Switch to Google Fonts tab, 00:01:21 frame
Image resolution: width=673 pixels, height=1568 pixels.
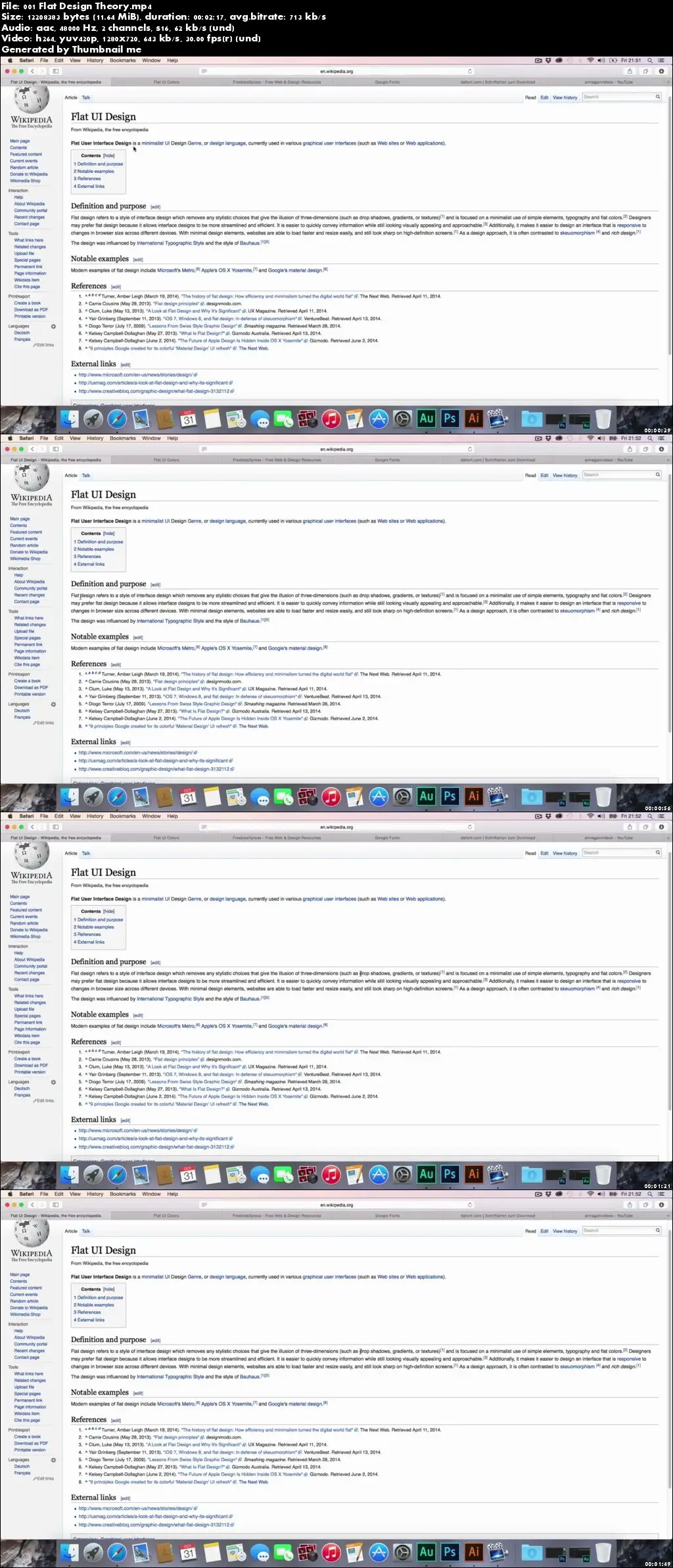[x=387, y=838]
